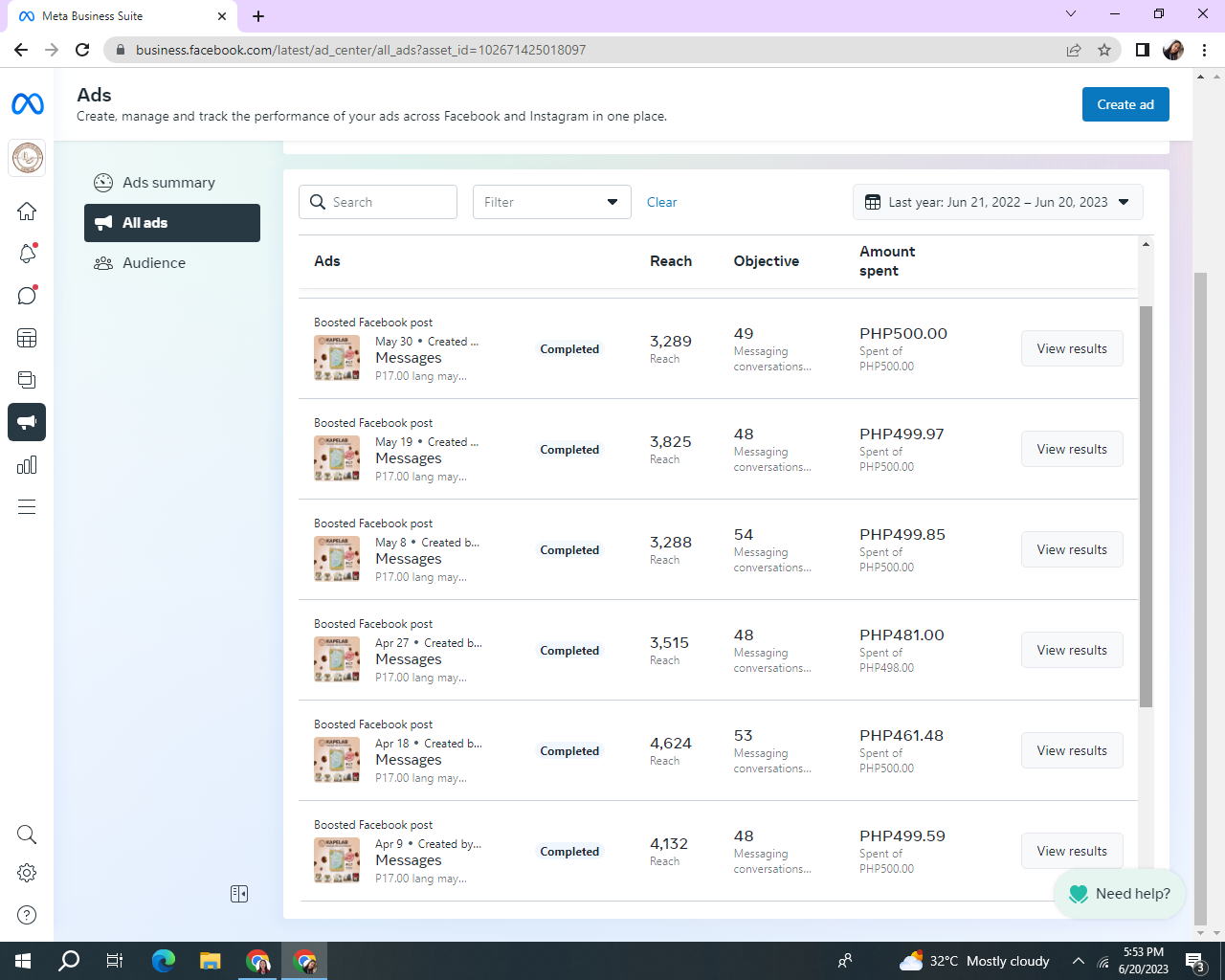This screenshot has height=980, width=1225.
Task: Select Ads summary in left menu
Action: pos(172,183)
